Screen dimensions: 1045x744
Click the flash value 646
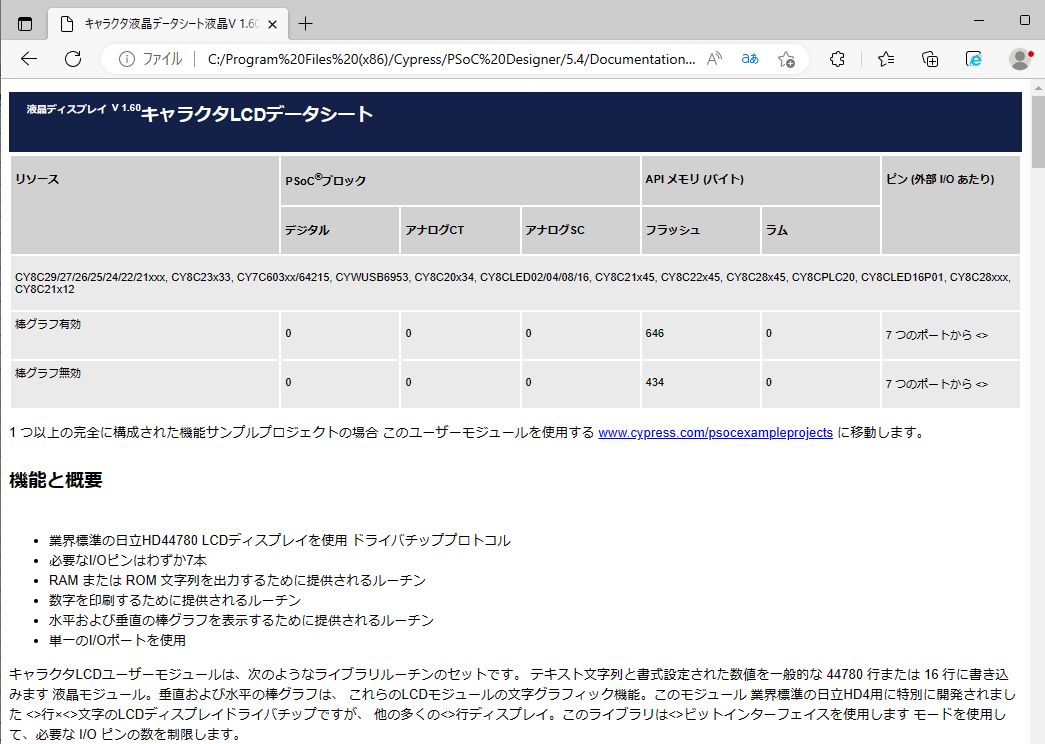point(654,333)
